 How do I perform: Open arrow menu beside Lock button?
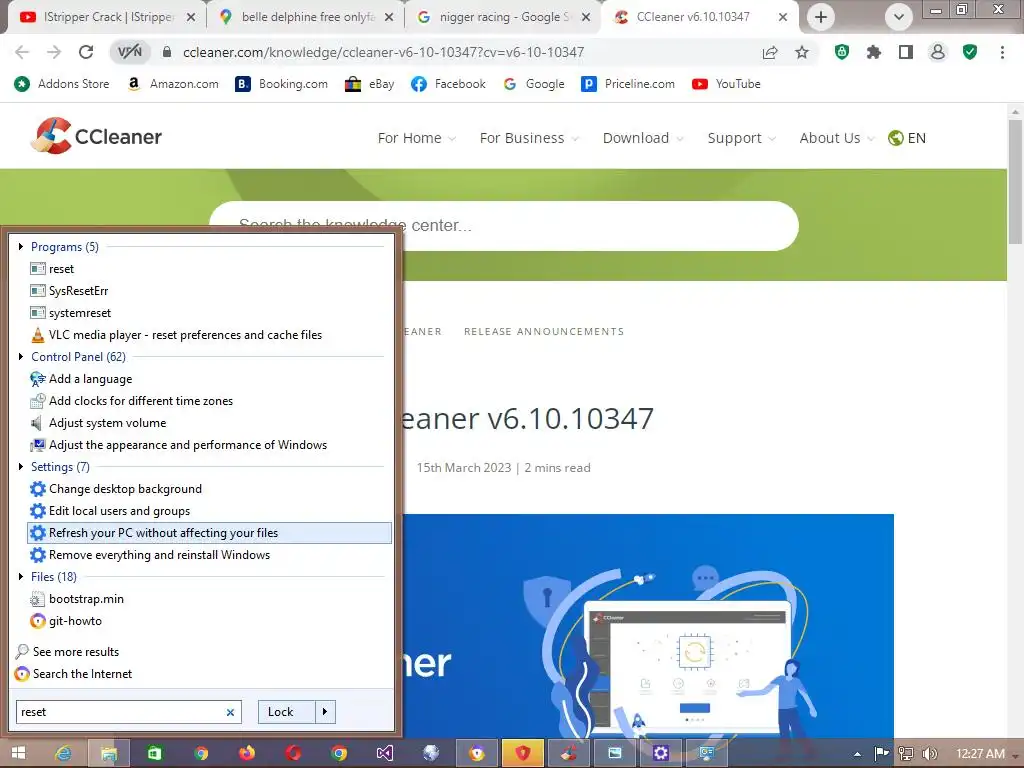click(x=325, y=712)
